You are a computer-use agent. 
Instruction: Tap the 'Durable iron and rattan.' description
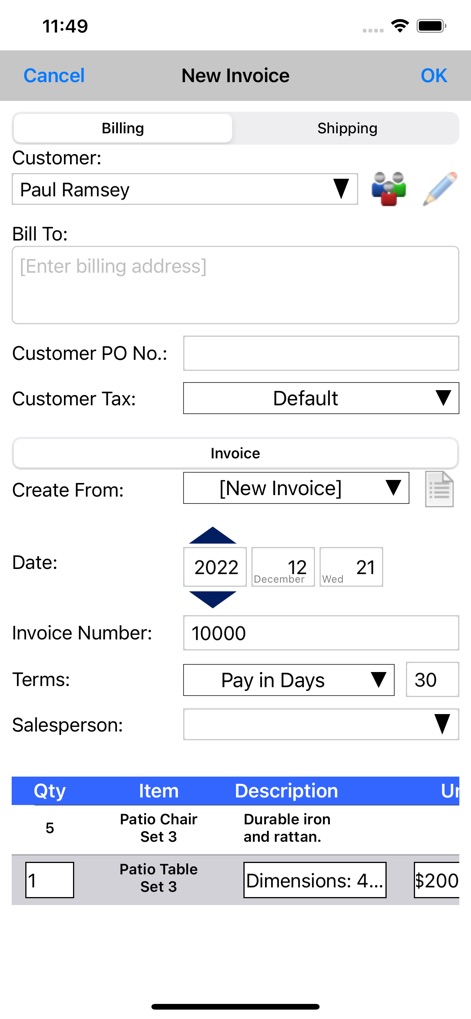(287, 828)
